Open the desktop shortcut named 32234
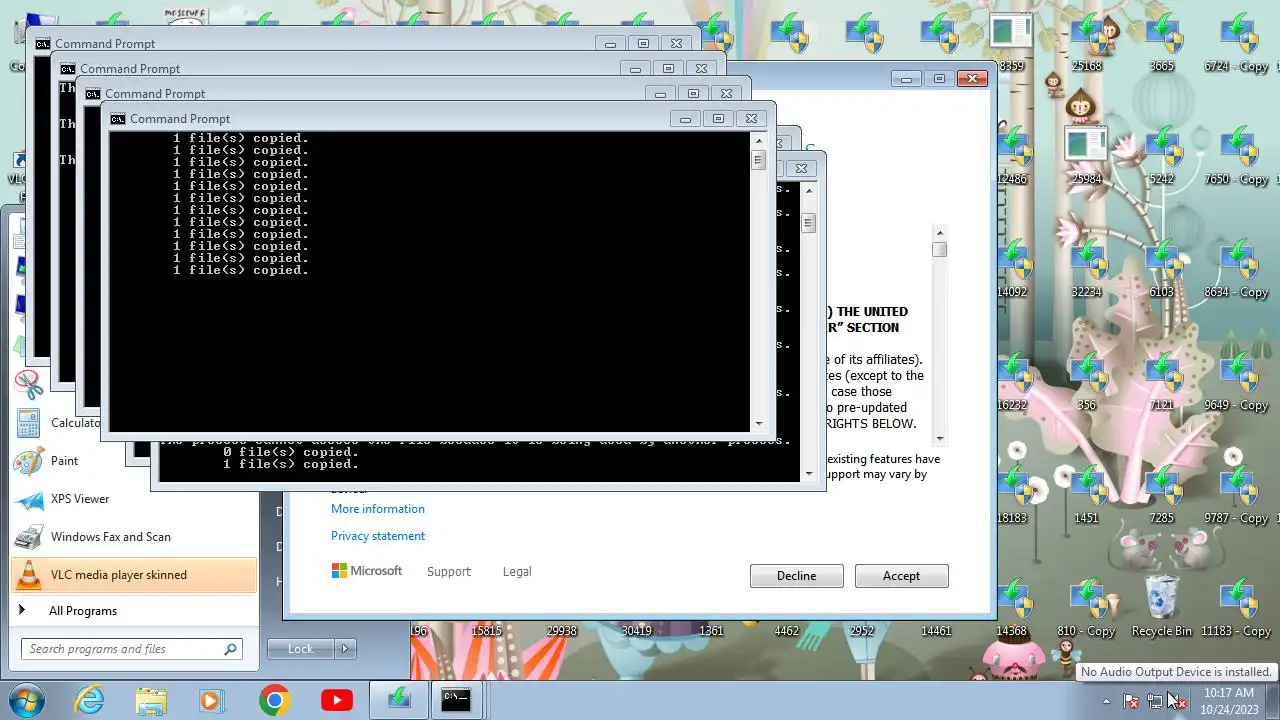 click(x=1087, y=268)
